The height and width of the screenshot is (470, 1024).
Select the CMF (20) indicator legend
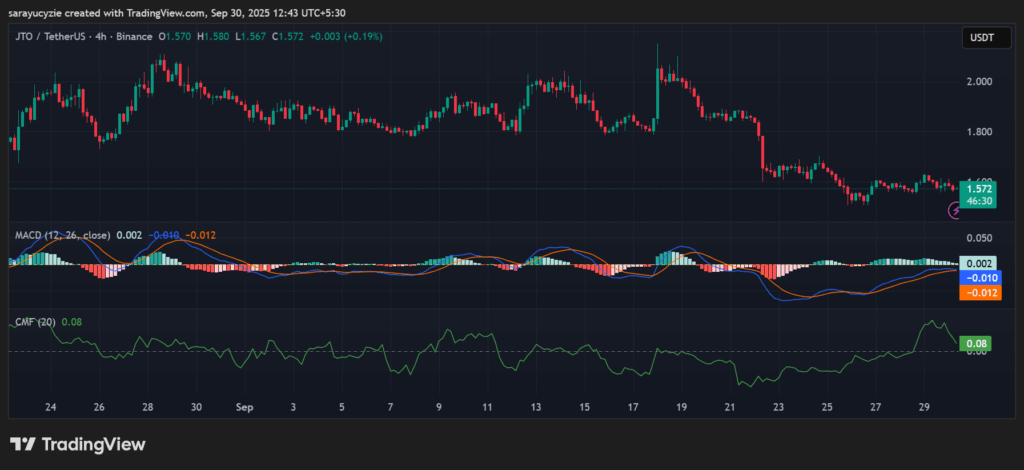tap(35, 322)
